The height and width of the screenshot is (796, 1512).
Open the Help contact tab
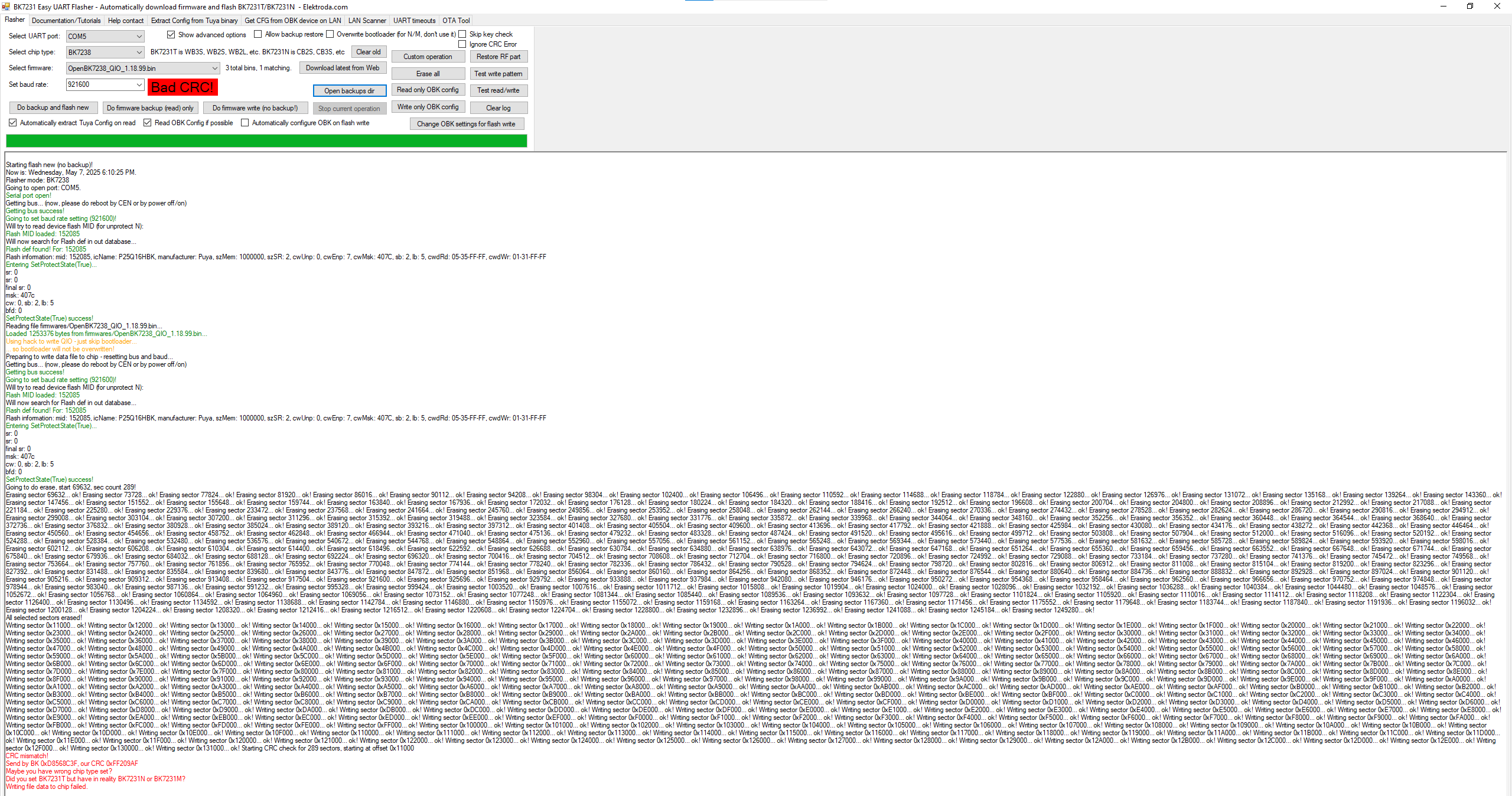coord(126,21)
